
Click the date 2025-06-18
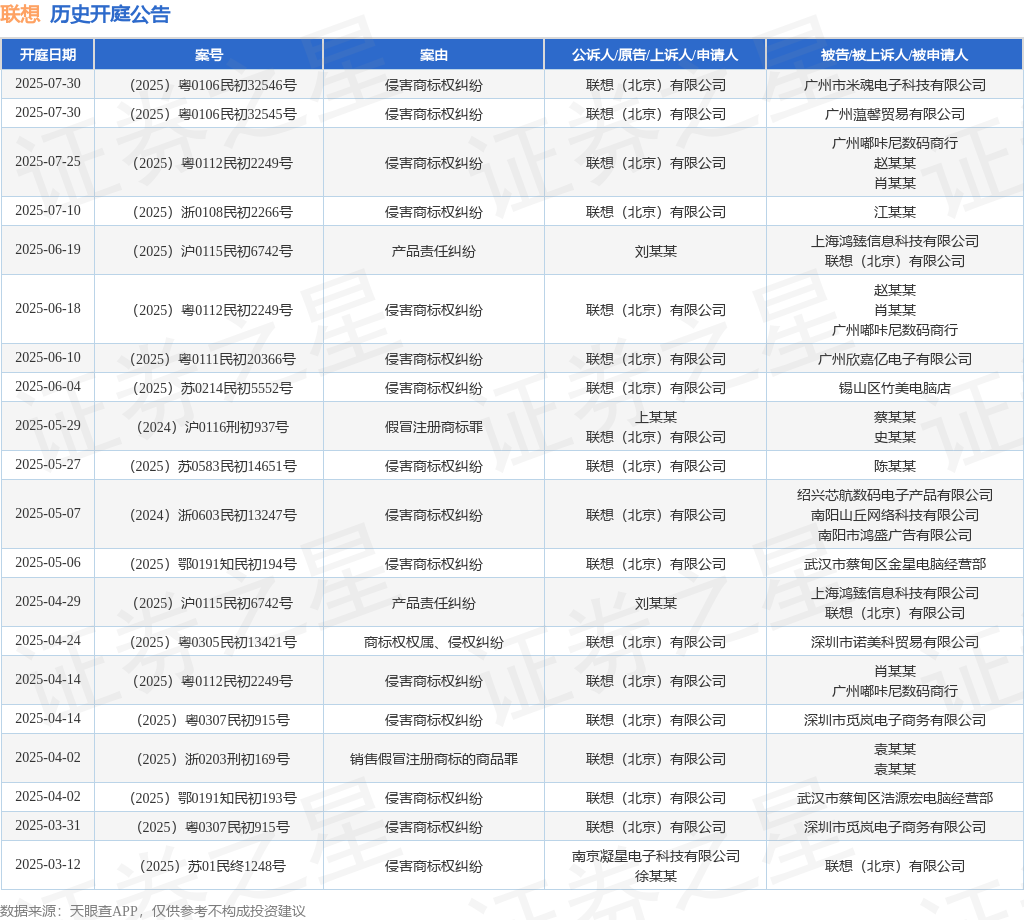(x=48, y=308)
